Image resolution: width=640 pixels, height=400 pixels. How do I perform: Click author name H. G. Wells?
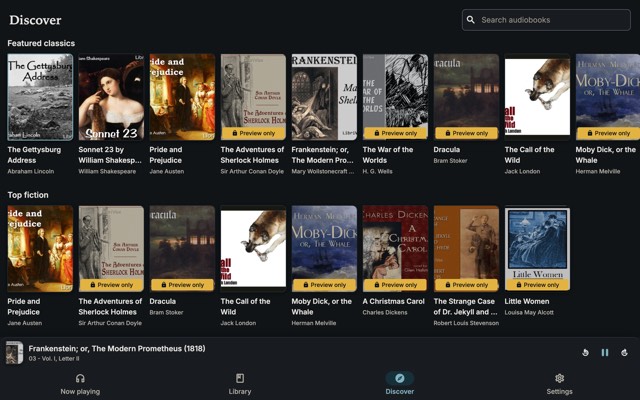378,171
